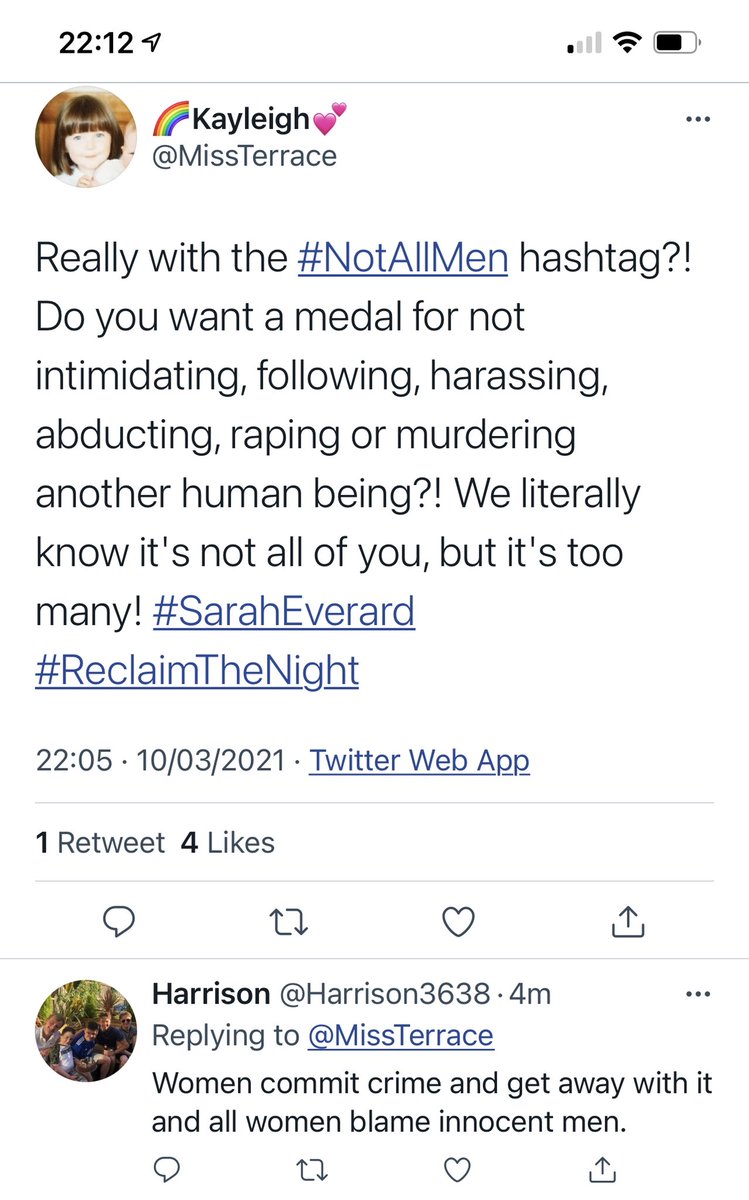The height and width of the screenshot is (1200, 749).
Task: Share Harrison's reply
Action: (x=603, y=1168)
